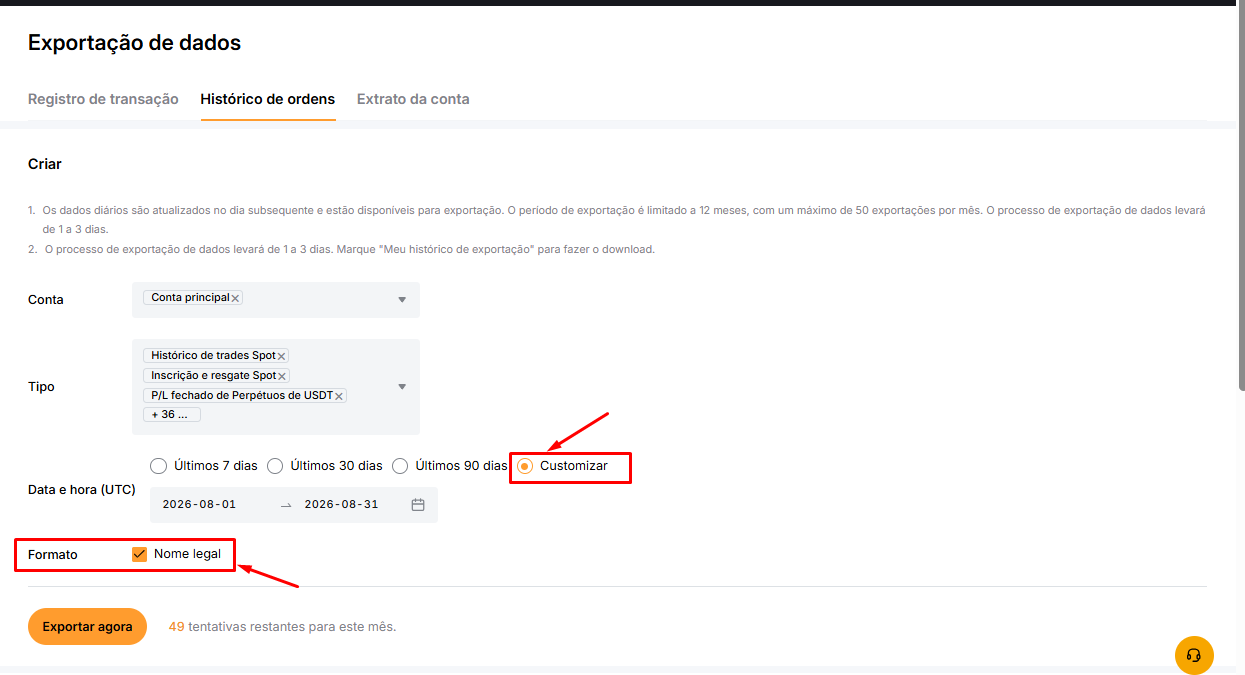Viewport: 1245px width, 675px height.
Task: Open calendar icon in date range field
Action: 418,505
